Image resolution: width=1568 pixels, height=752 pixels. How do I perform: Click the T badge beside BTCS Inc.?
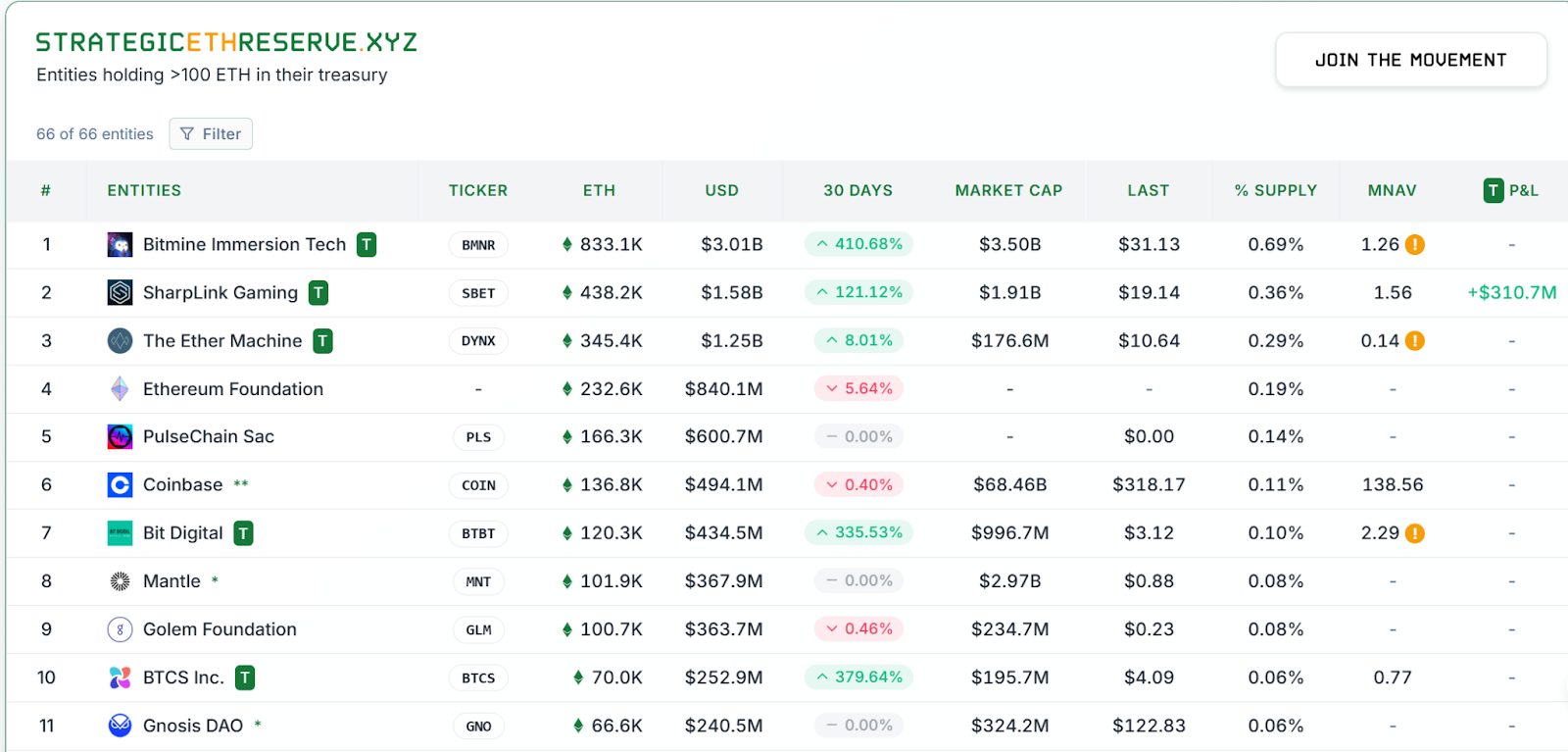243,677
